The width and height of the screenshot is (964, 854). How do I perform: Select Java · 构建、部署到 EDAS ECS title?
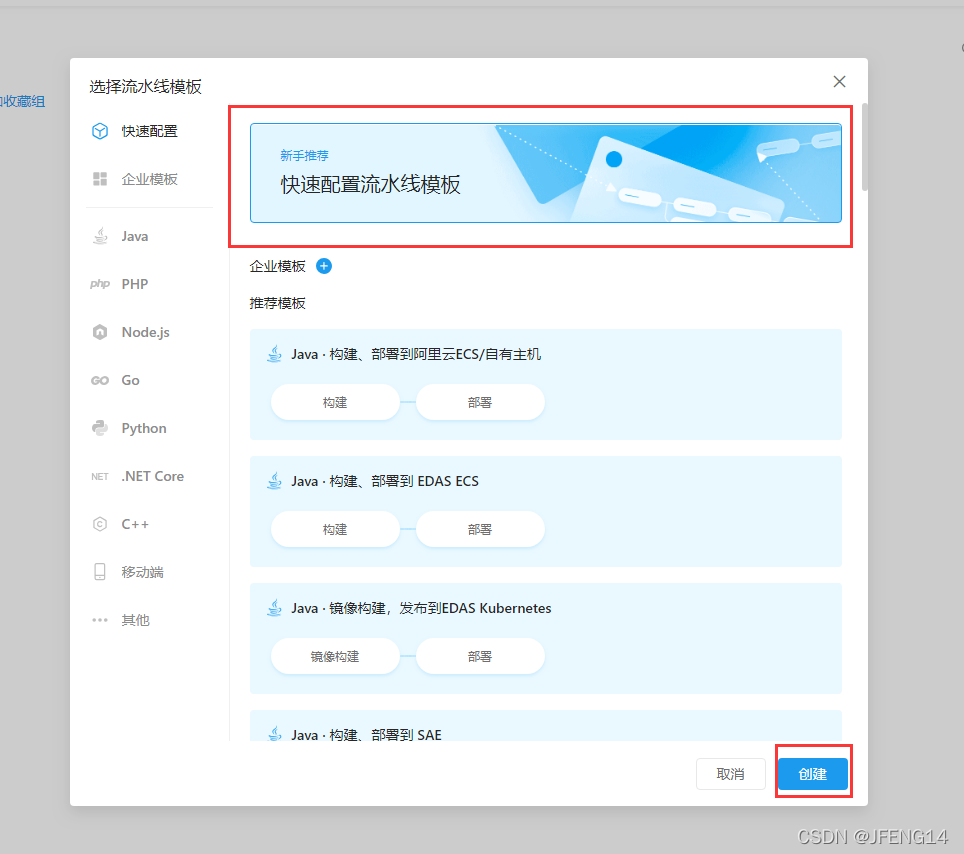(385, 481)
